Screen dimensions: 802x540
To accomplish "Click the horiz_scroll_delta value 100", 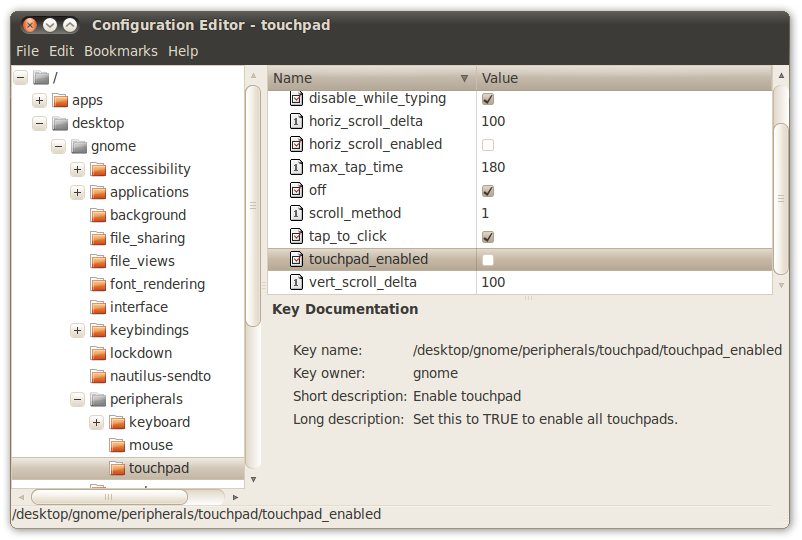I will pyautogui.click(x=493, y=121).
